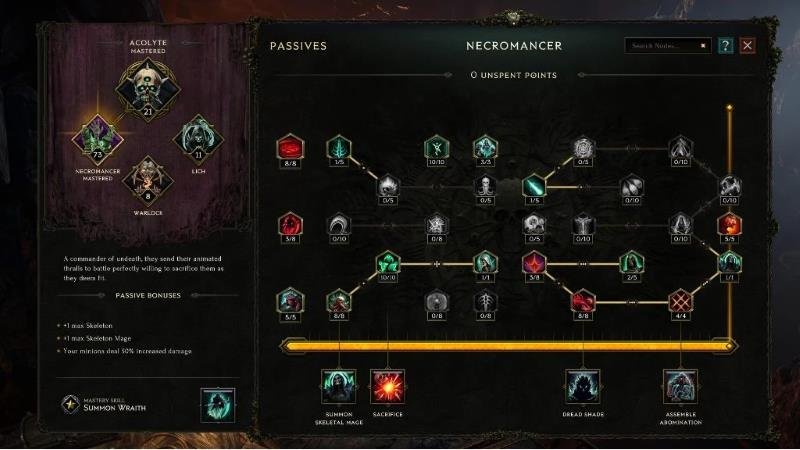Click the Summon Skeletal Mage skill icon
The width and height of the screenshot is (800, 450).
pos(339,386)
